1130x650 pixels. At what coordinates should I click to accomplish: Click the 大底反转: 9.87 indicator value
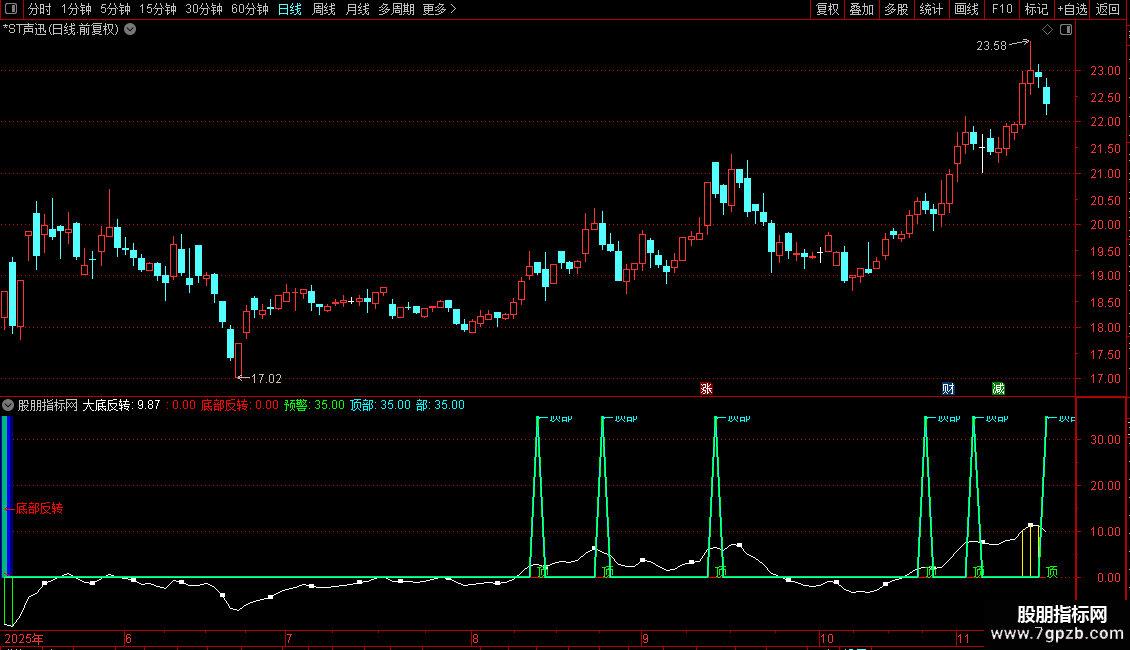click(x=121, y=405)
